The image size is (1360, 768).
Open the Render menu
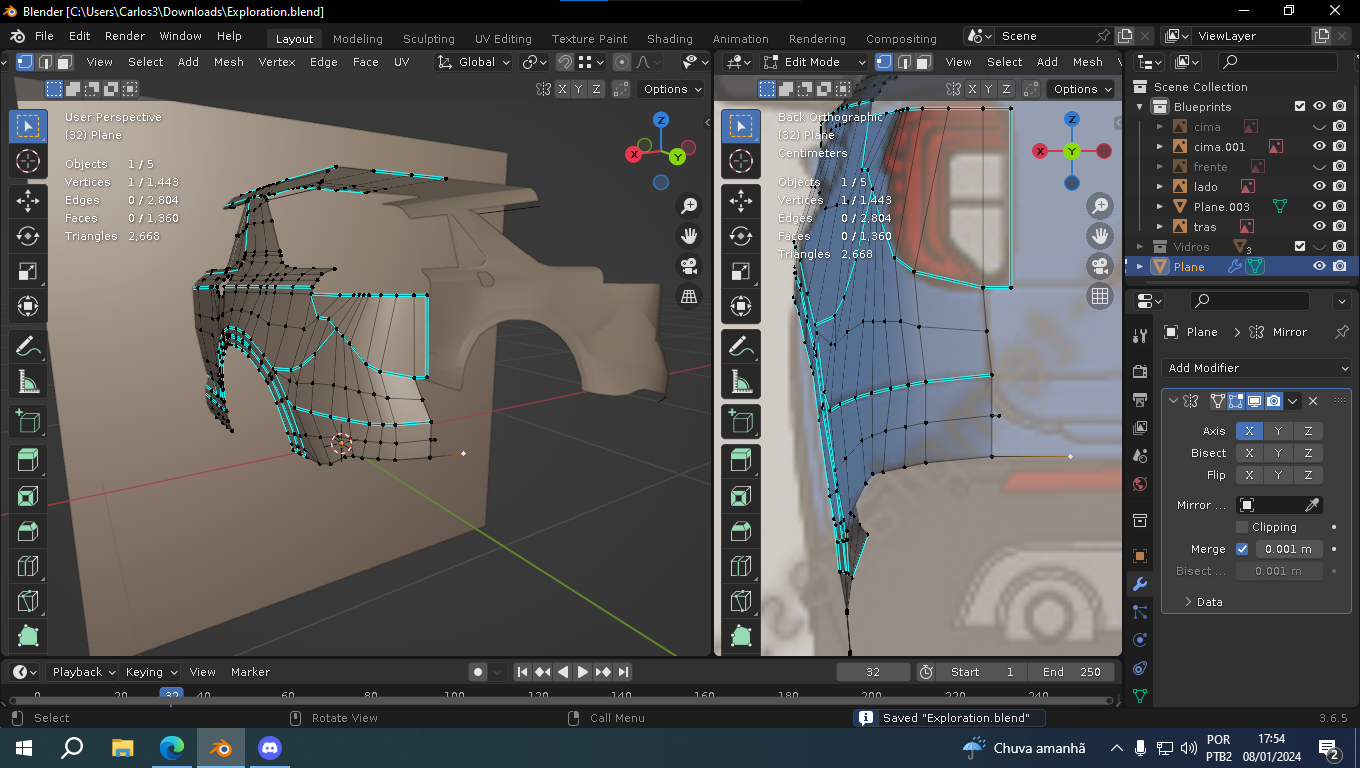pos(125,36)
